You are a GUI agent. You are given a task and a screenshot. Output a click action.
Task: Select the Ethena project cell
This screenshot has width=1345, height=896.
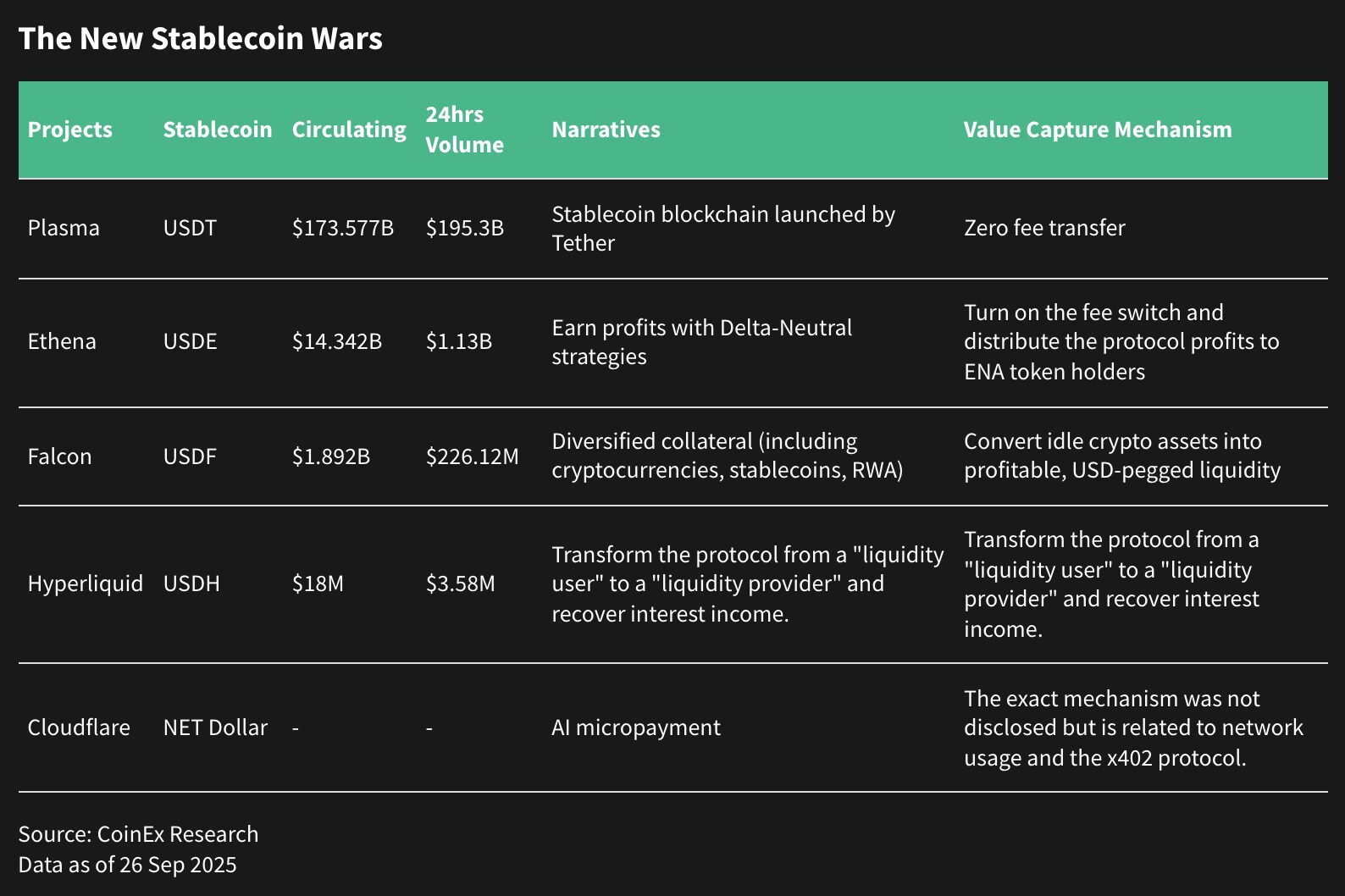pyautogui.click(x=62, y=341)
